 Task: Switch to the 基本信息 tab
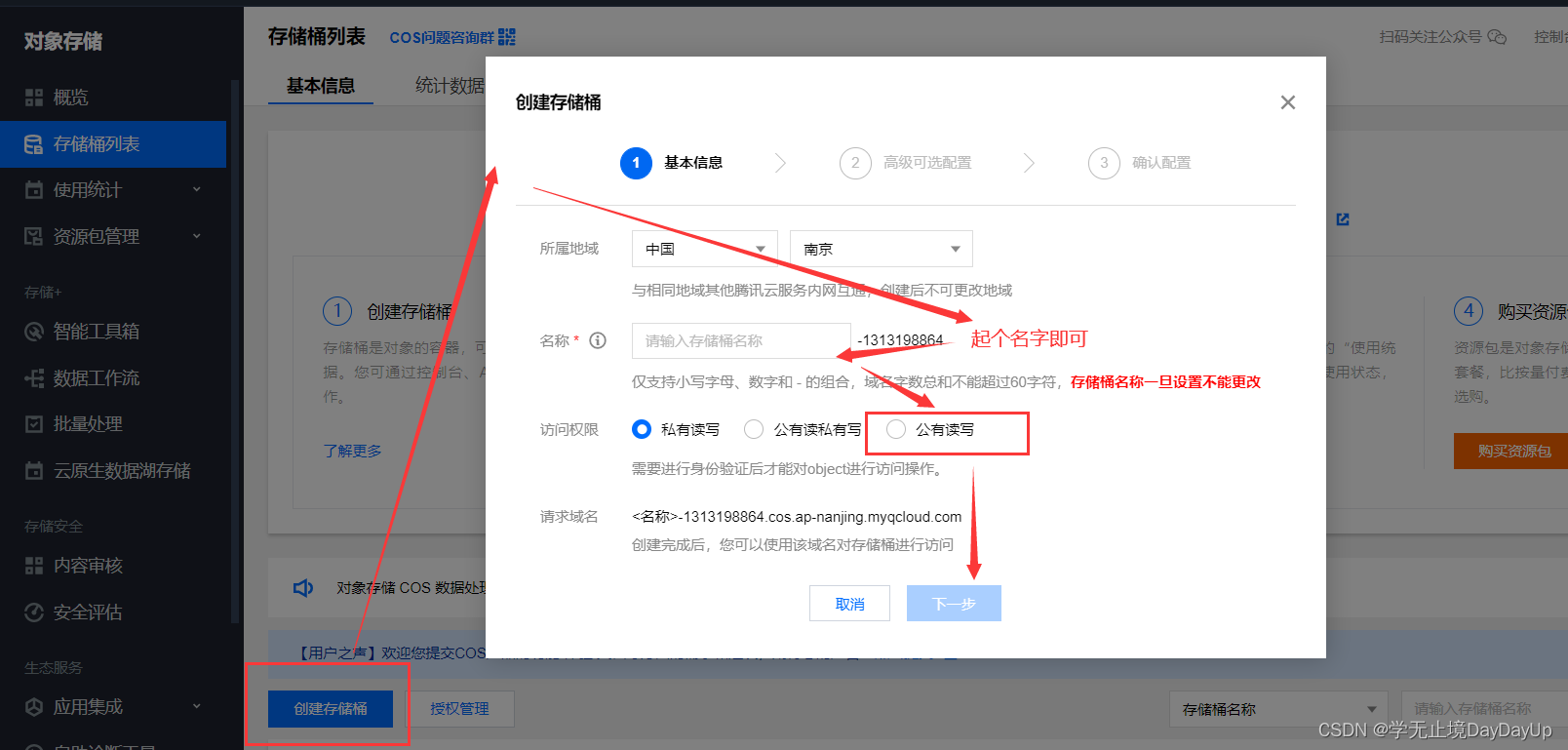(x=321, y=86)
